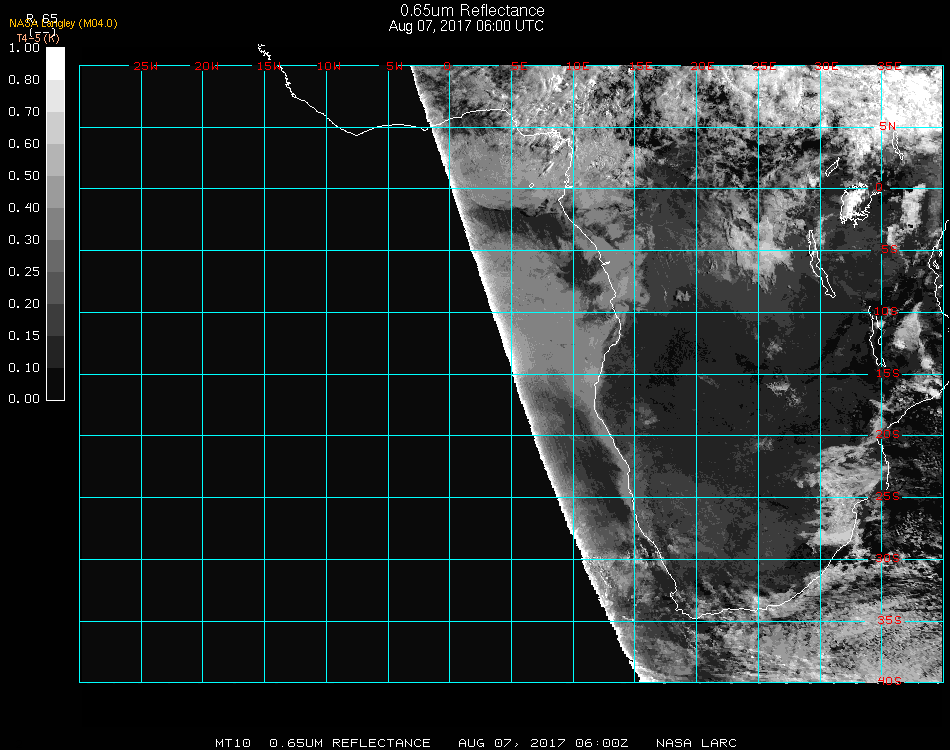The width and height of the screenshot is (950, 750).
Task: Click the '0.65UM REFLECTANCE' footer text
Action: pos(350,743)
